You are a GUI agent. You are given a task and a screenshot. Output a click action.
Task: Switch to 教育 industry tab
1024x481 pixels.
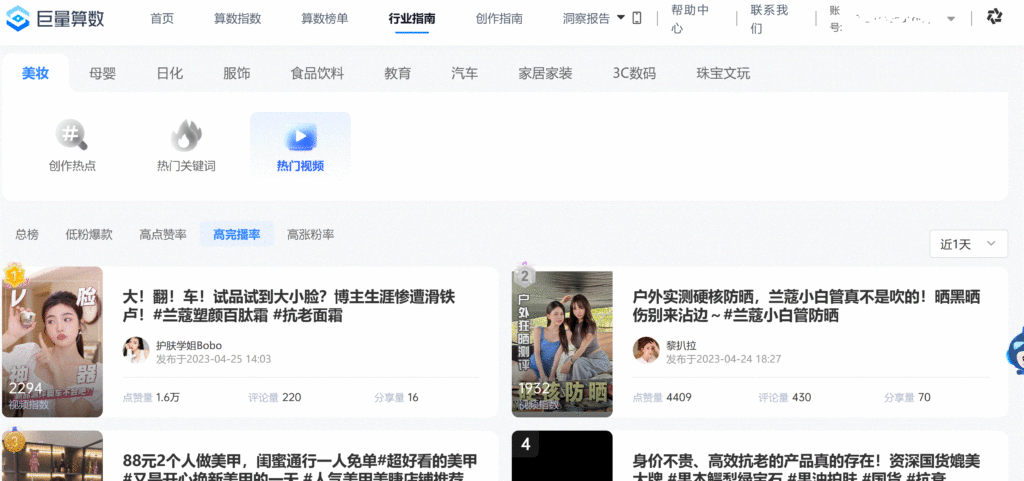pos(398,74)
